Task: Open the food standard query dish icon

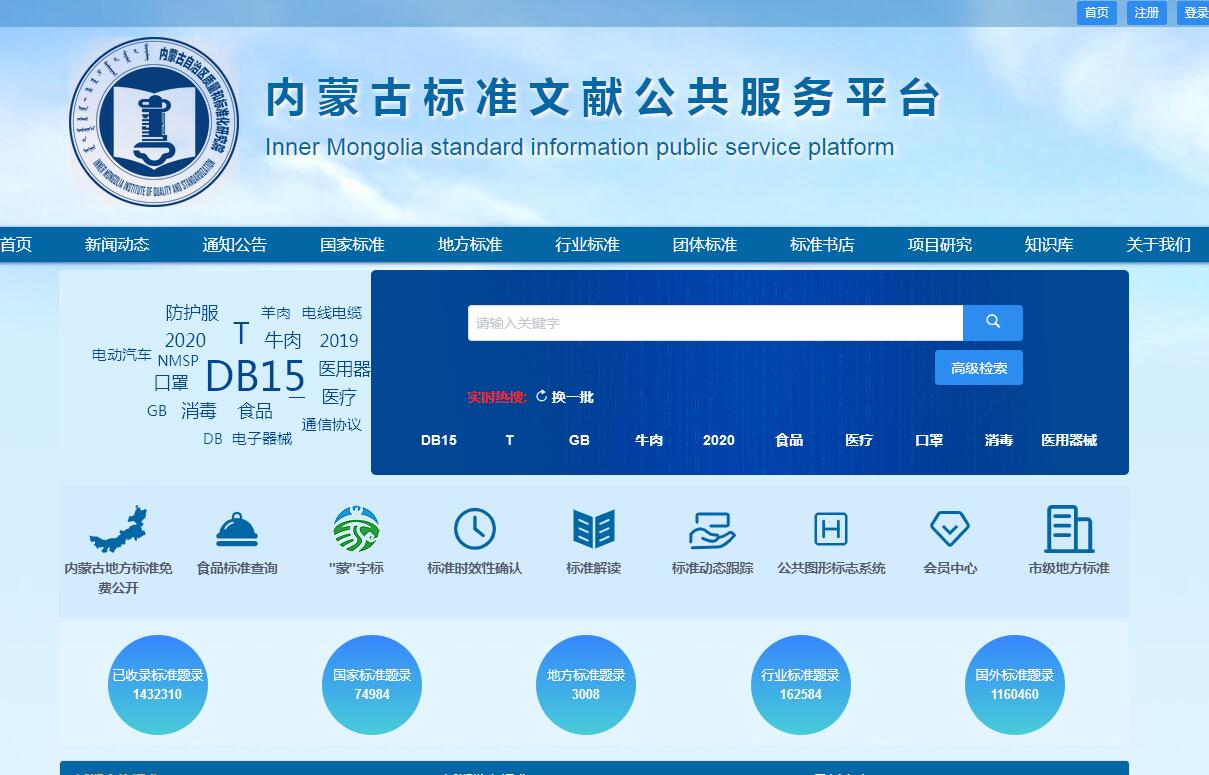Action: tap(237, 530)
